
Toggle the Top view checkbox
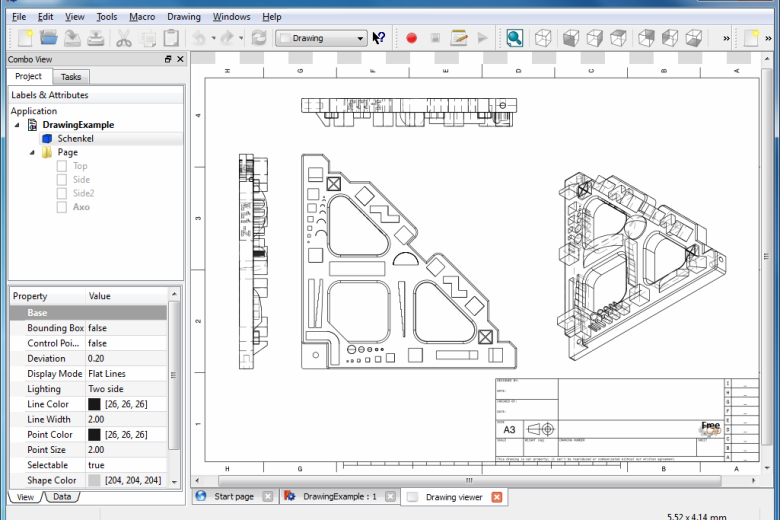click(x=62, y=166)
